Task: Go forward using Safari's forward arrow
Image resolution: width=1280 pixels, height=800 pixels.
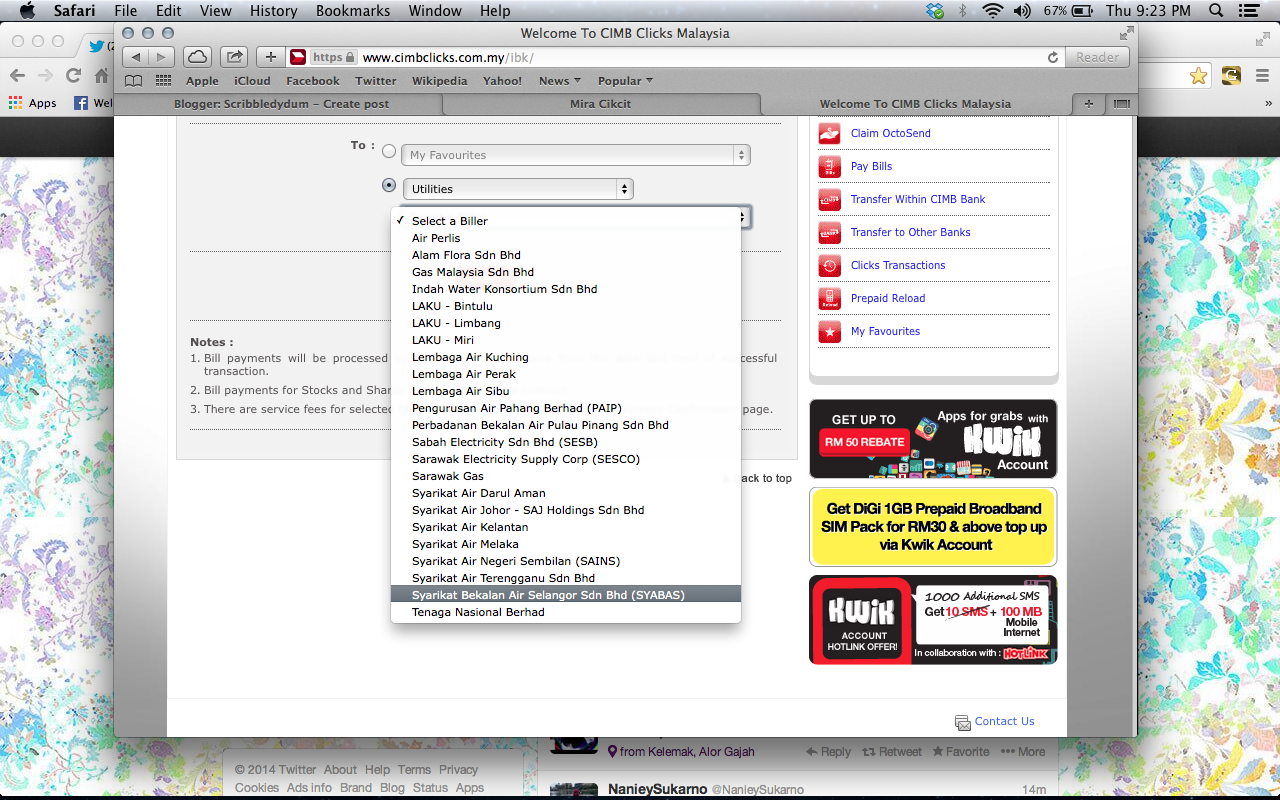Action: pos(161,57)
